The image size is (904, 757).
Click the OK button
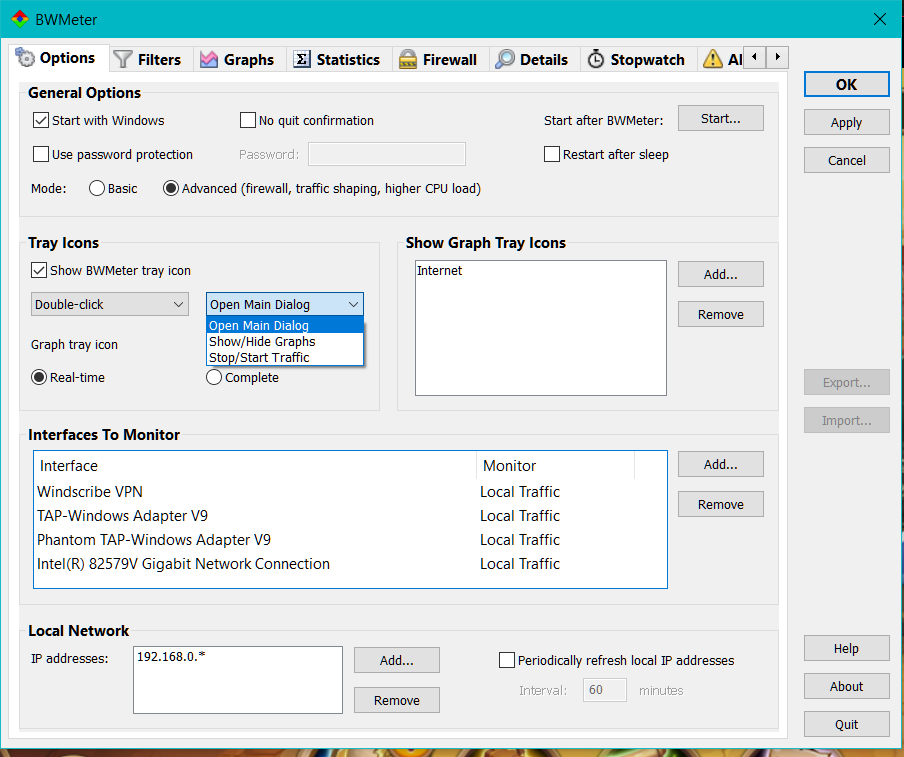(846, 85)
